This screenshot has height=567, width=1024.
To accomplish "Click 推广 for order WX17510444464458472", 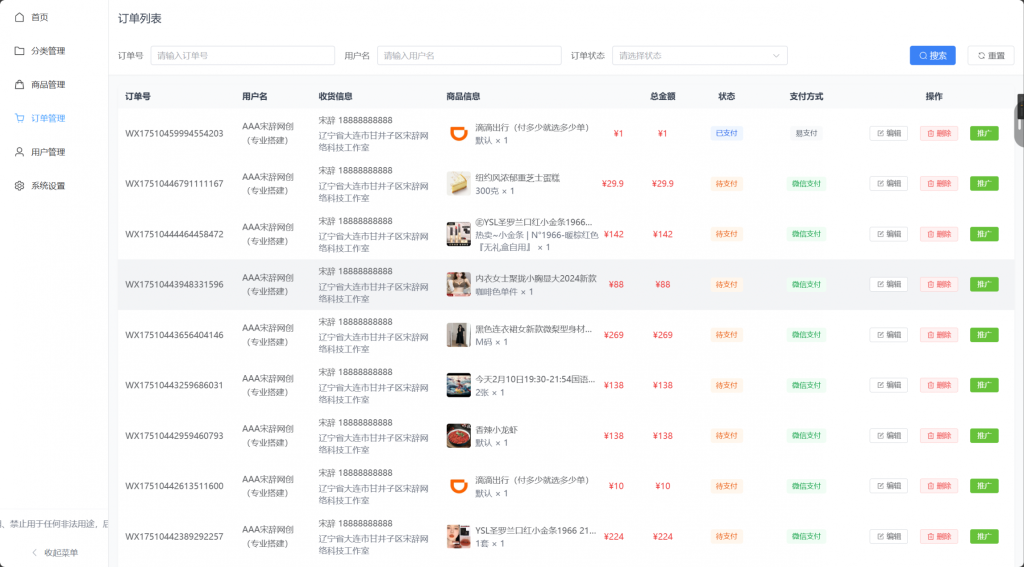I will point(984,234).
